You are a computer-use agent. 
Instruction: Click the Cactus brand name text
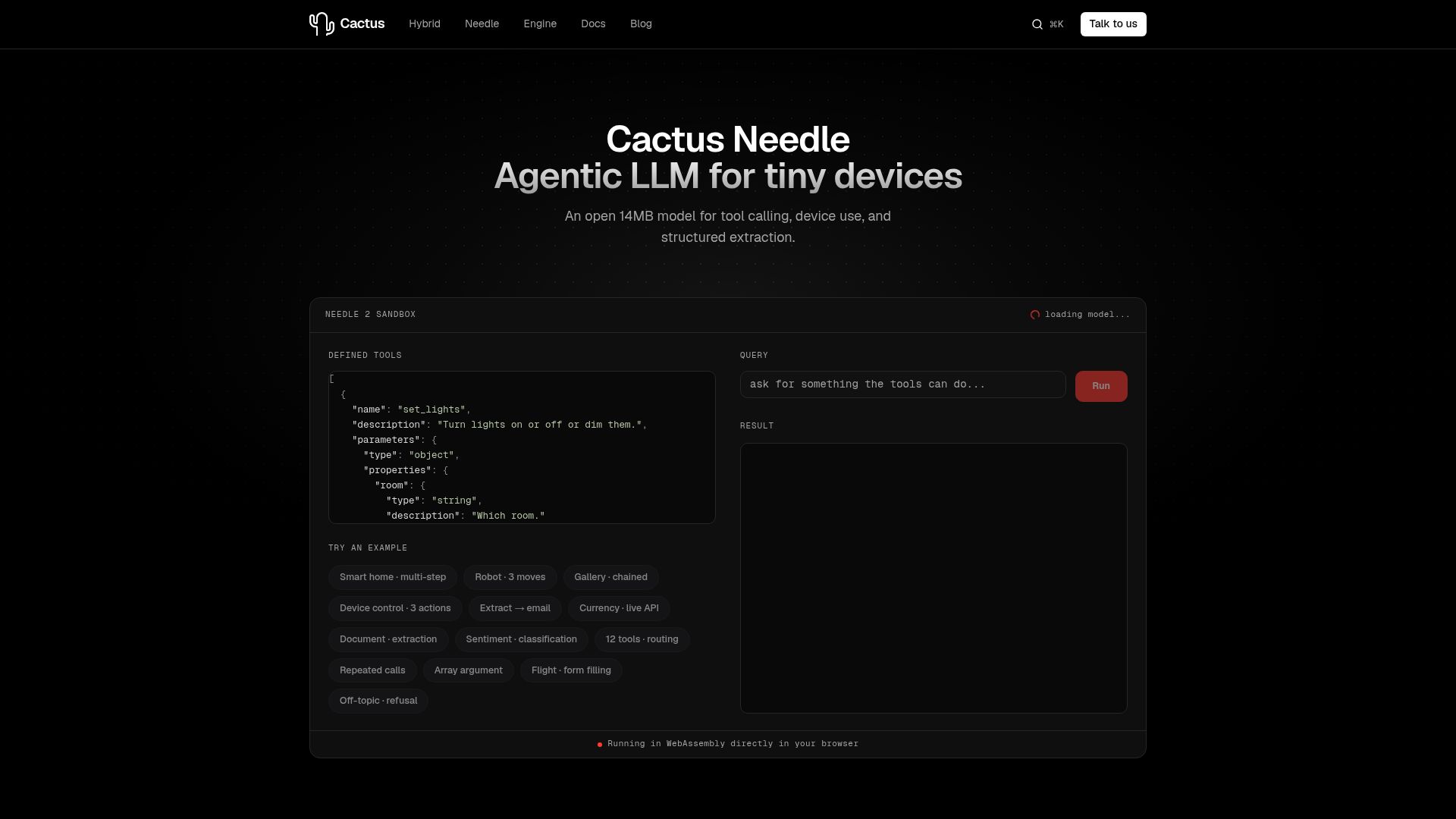tap(362, 24)
